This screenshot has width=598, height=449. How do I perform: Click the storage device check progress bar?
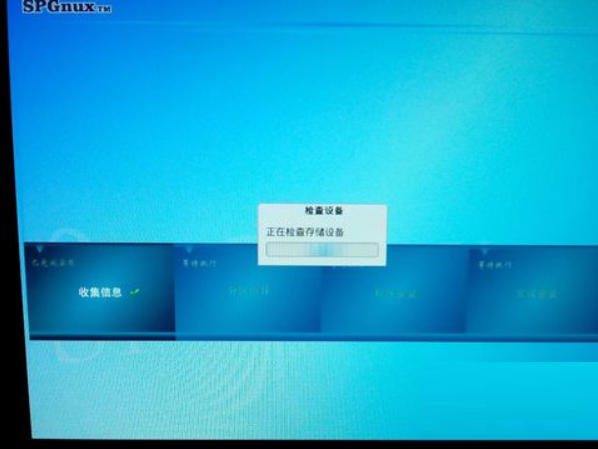point(322,250)
